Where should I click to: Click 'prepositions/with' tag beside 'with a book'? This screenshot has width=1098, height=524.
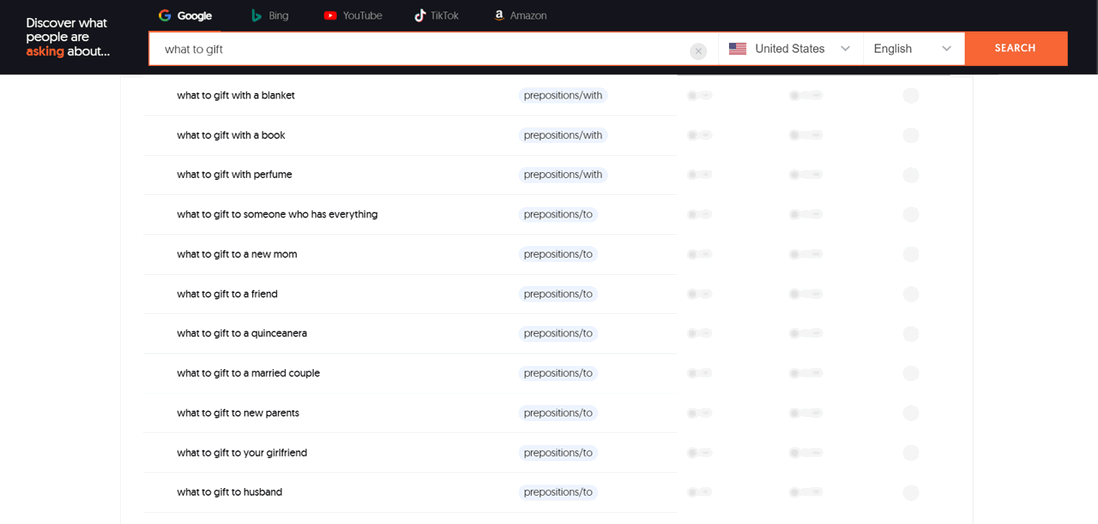pos(563,135)
